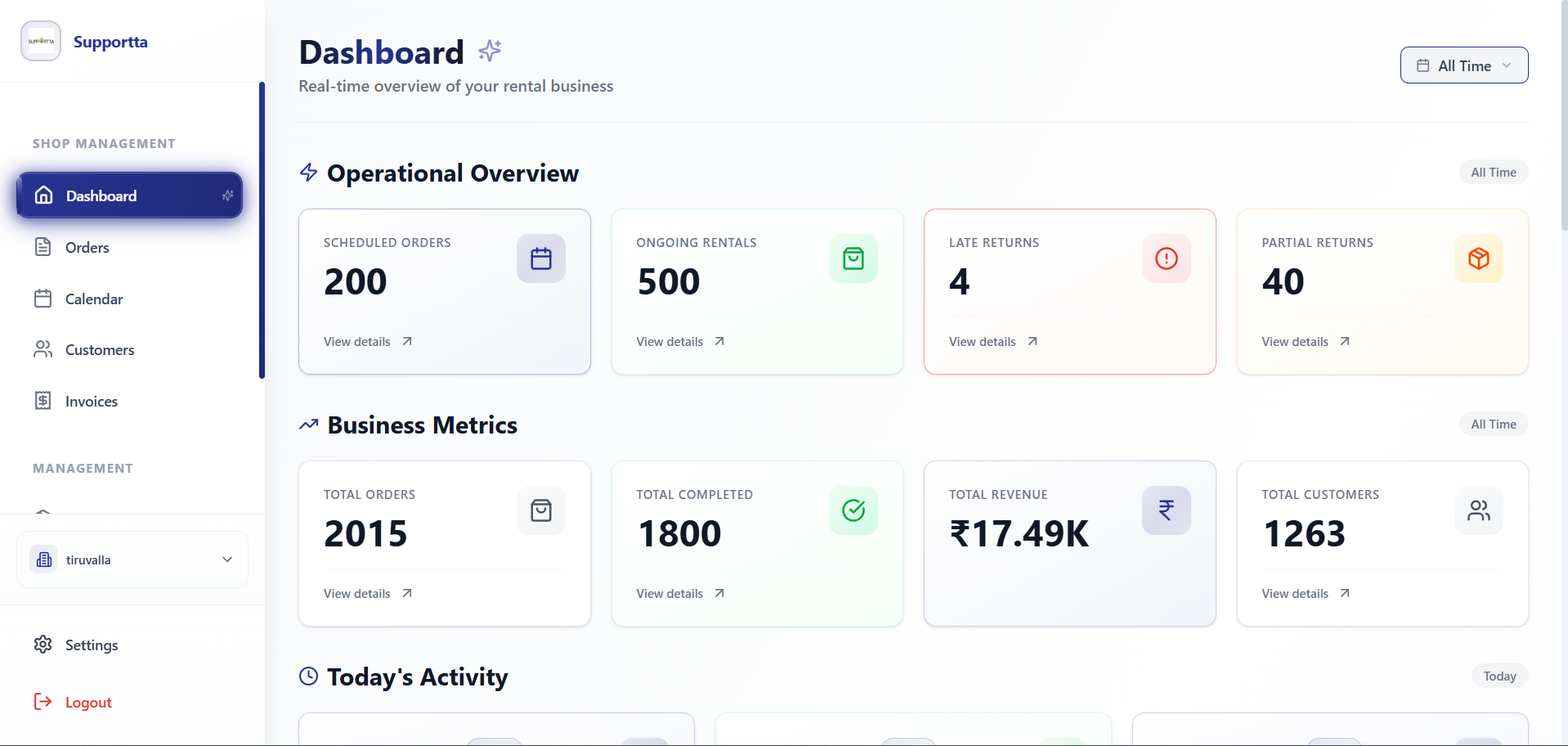Image resolution: width=1568 pixels, height=746 pixels.
Task: Click the sparkle icon beside Dashboard title
Action: pyautogui.click(x=490, y=51)
